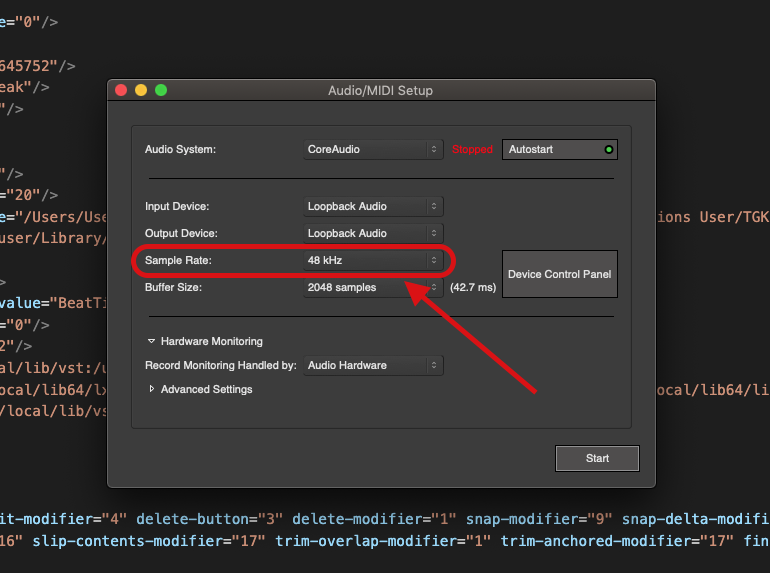Maximize the window with the green button
This screenshot has width=770, height=573.
(x=161, y=90)
